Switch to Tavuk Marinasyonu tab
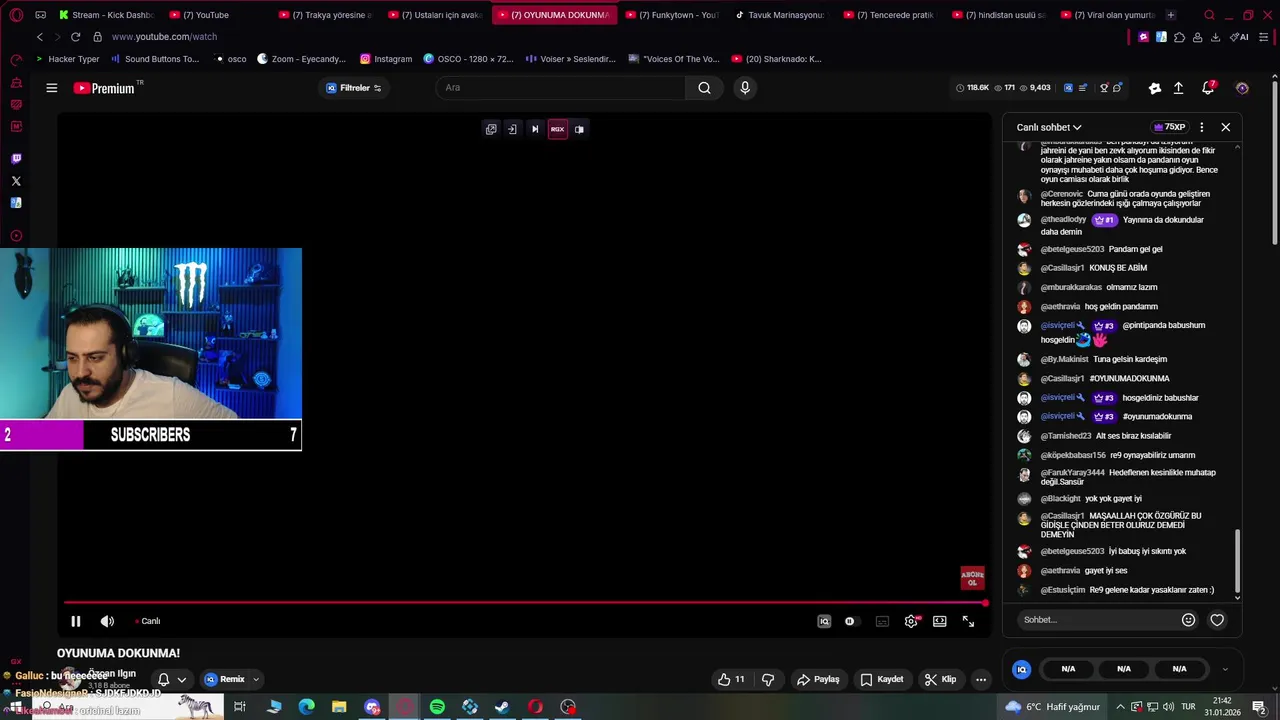Viewport: 1280px width, 720px height. pos(780,15)
